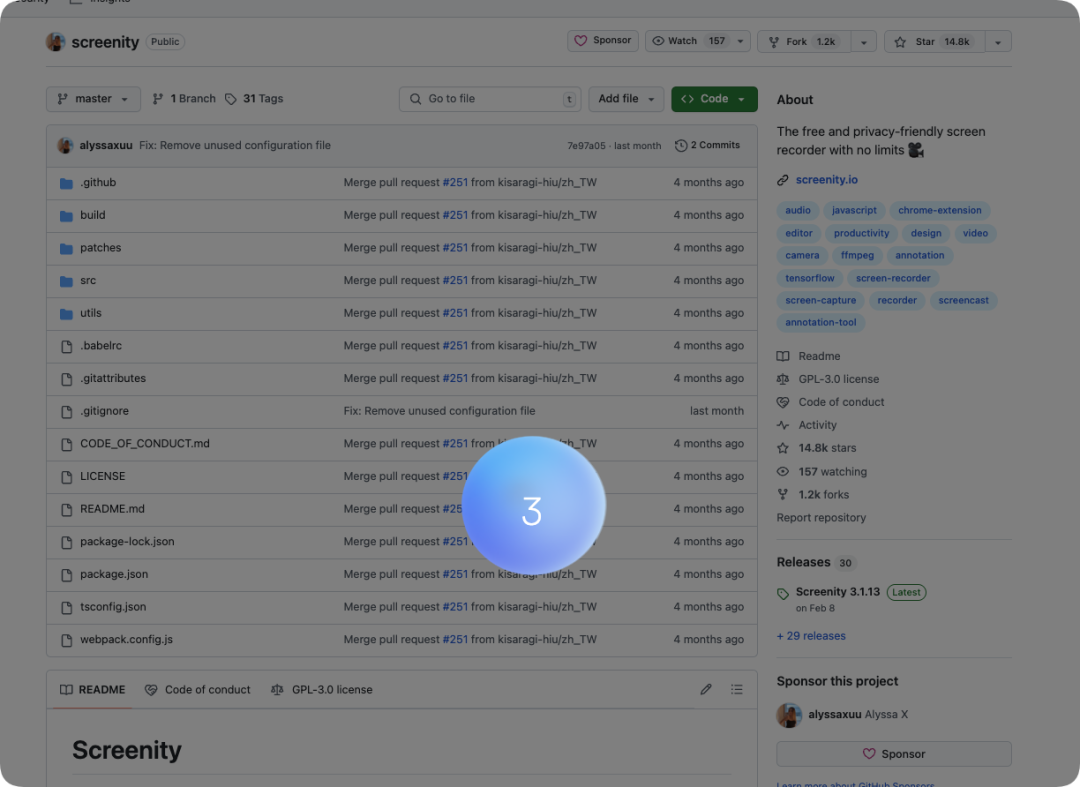Open package-lock.json file
The width and height of the screenshot is (1080, 787).
pos(127,542)
